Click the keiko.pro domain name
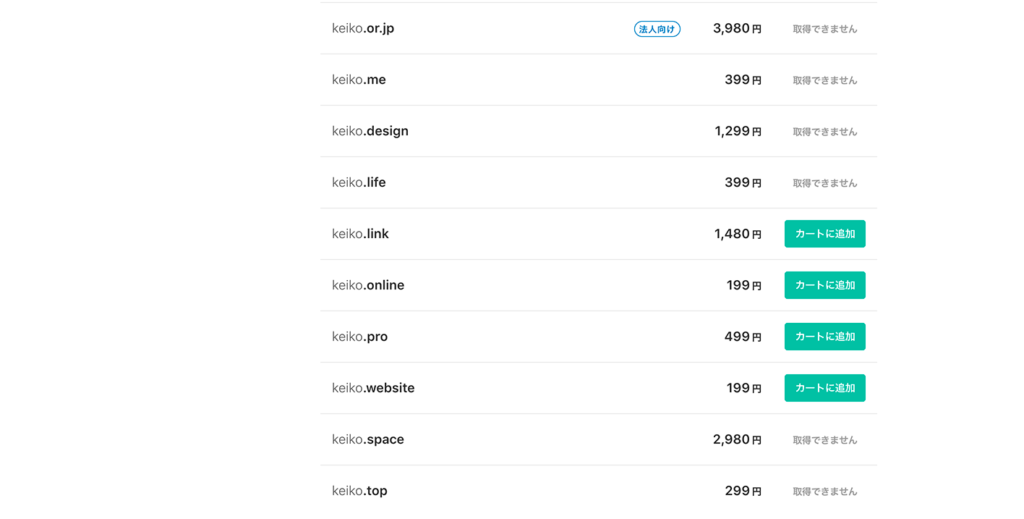 pyautogui.click(x=360, y=337)
